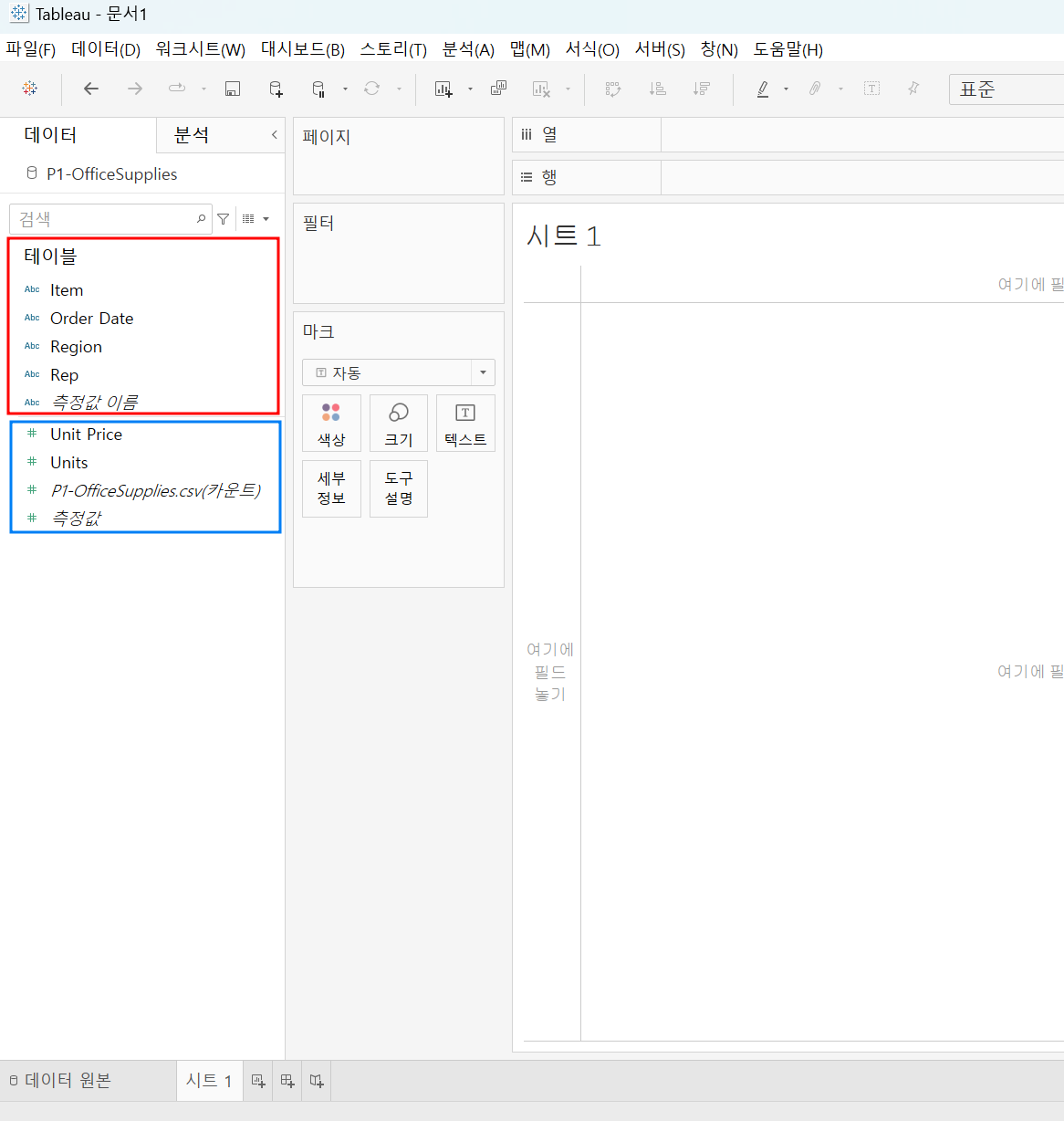Open the replay animation dropdown arrow
The height and width of the screenshot is (1121, 1064).
203,89
